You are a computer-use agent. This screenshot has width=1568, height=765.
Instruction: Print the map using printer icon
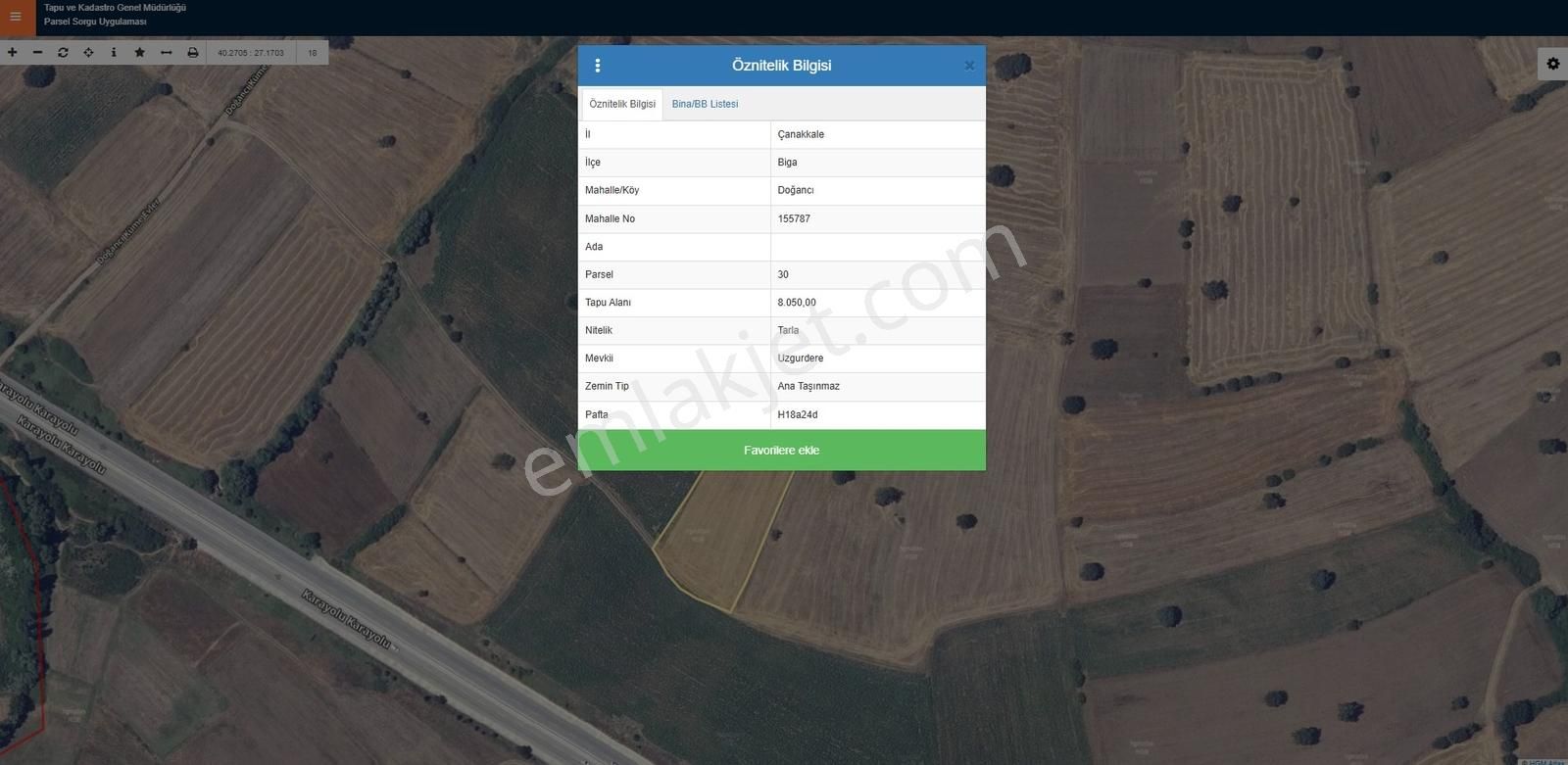(193, 53)
